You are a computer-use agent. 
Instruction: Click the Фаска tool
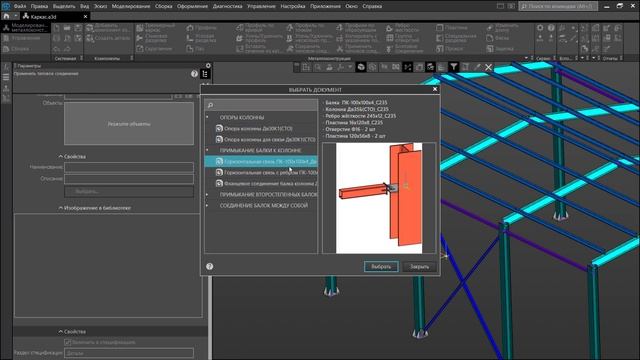[498, 38]
